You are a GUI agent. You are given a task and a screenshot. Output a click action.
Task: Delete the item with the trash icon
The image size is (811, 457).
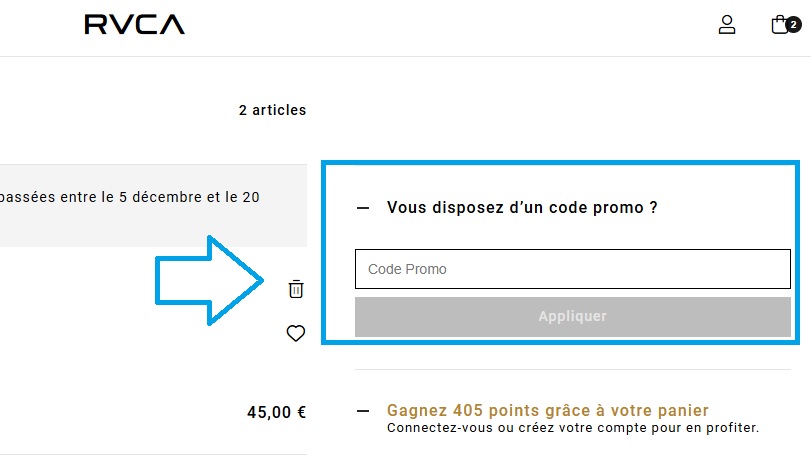296,289
